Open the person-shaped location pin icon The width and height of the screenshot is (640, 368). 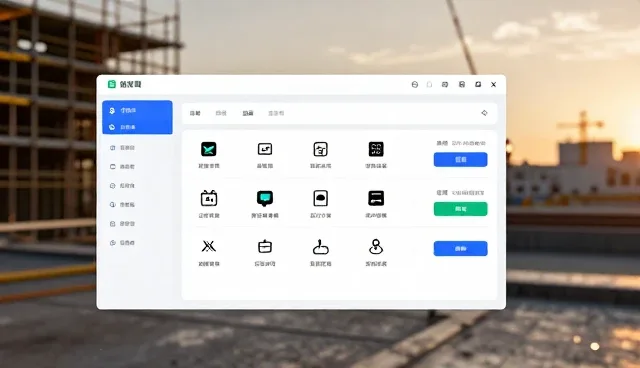pos(376,246)
